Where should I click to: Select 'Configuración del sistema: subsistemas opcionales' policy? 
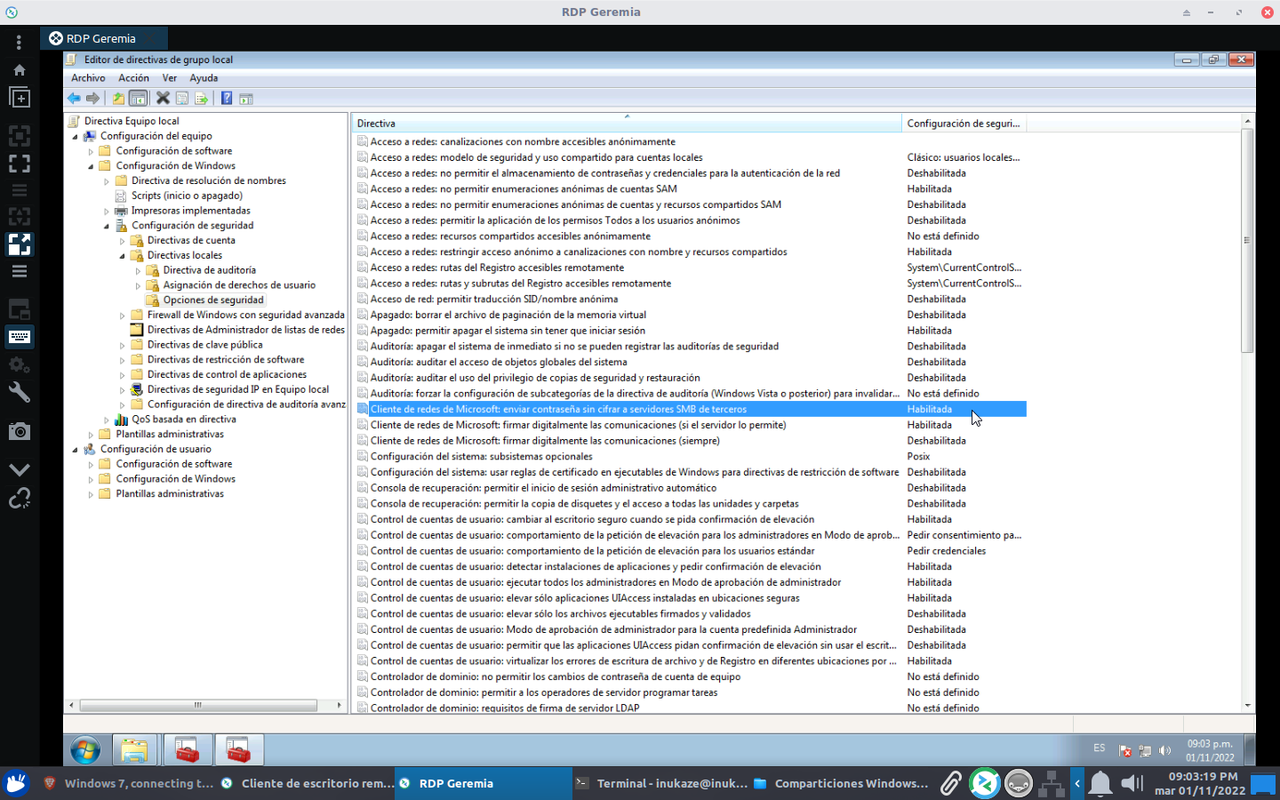pyautogui.click(x=481, y=456)
